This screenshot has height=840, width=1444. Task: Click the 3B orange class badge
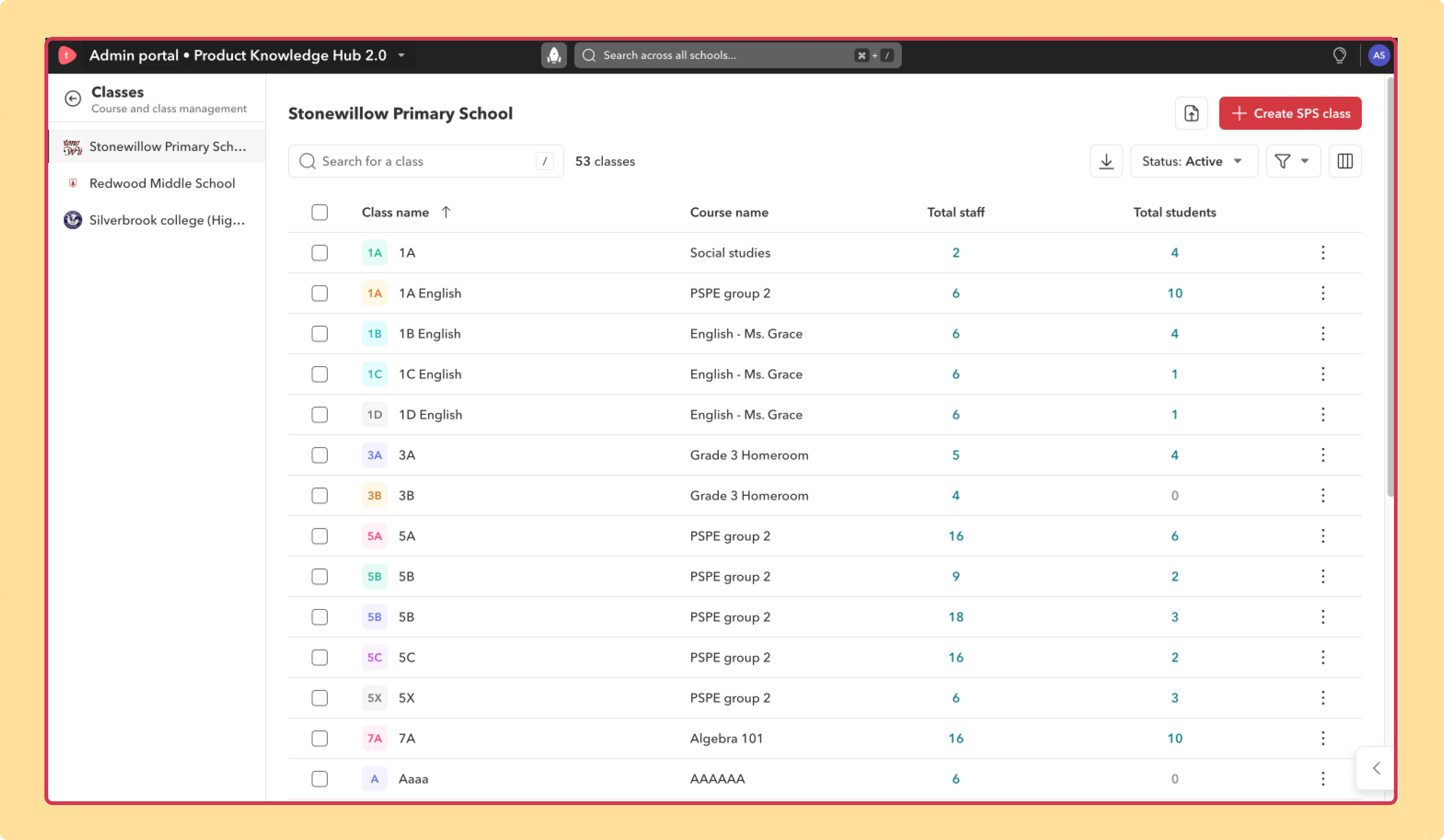pyautogui.click(x=374, y=496)
